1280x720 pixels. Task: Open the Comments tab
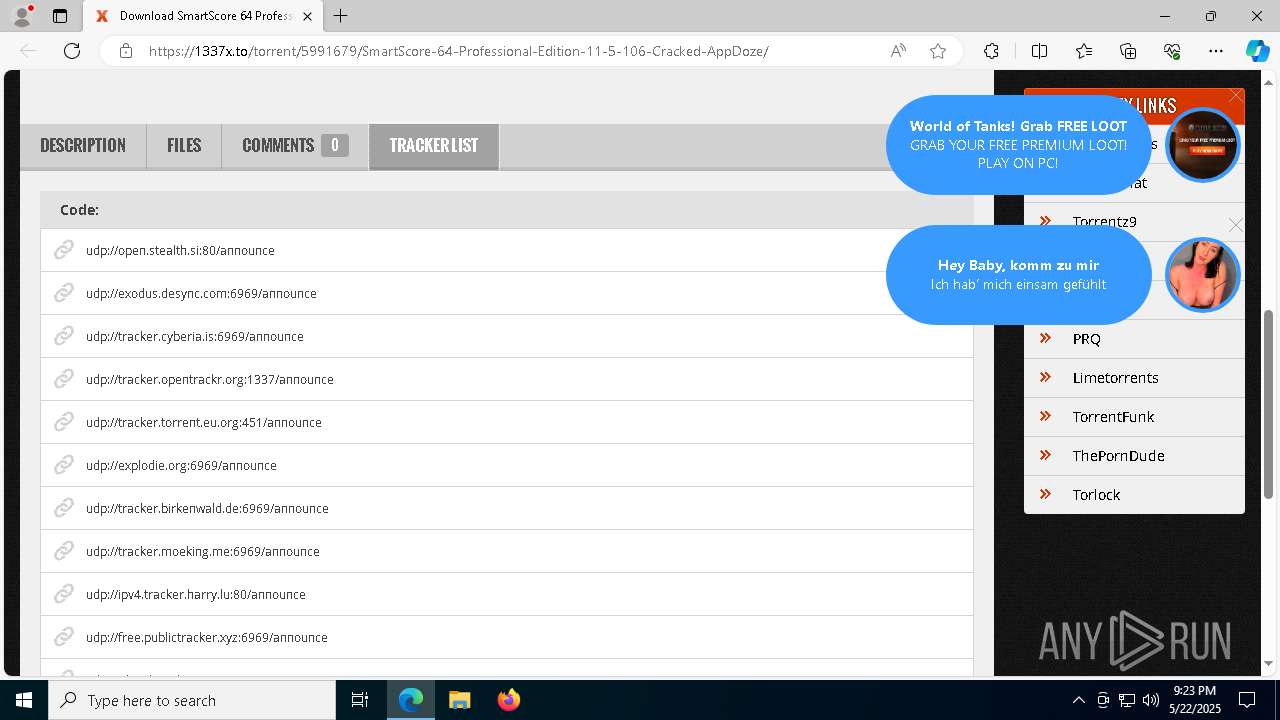coord(295,146)
